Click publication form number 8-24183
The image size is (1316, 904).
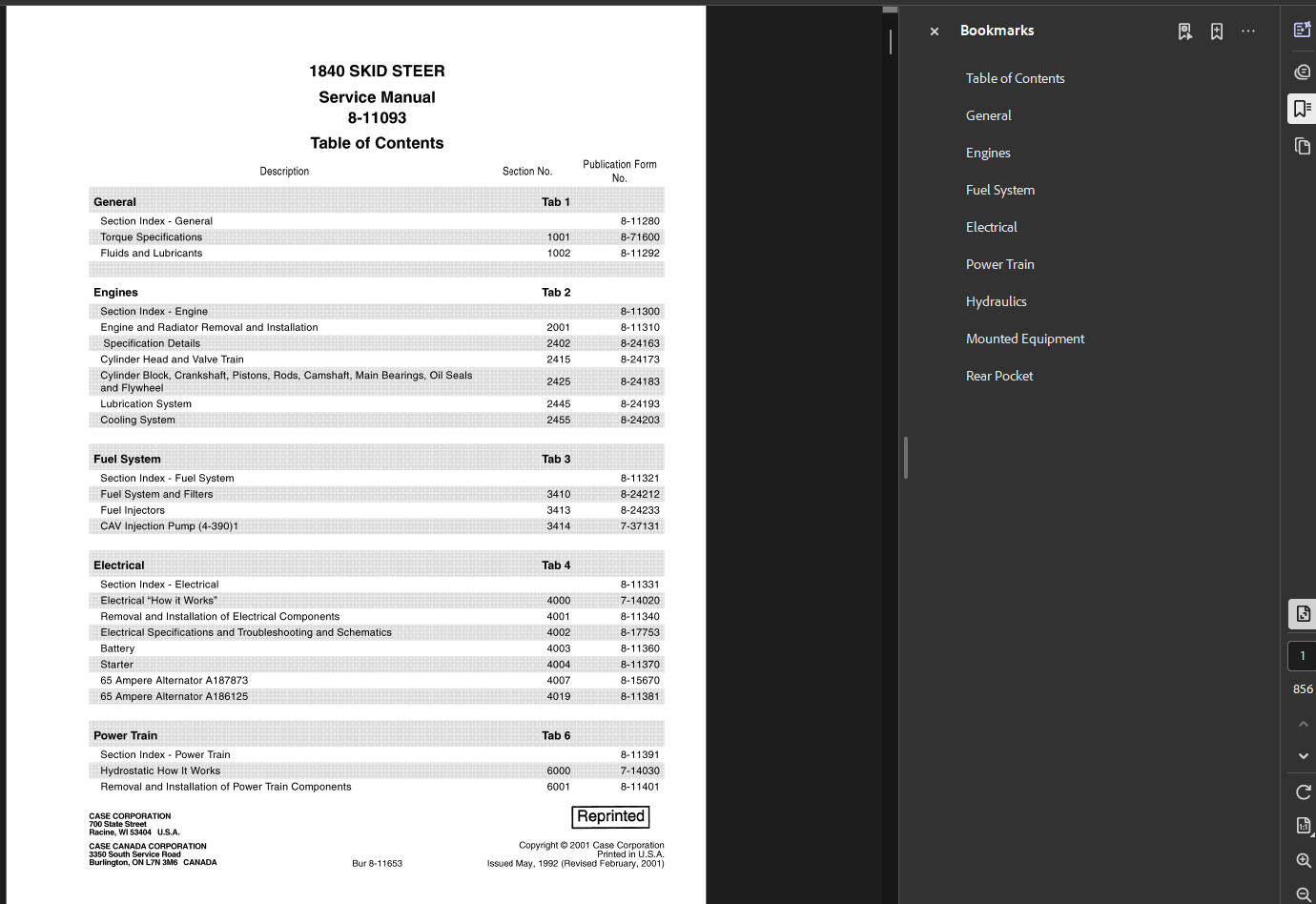[x=640, y=381]
